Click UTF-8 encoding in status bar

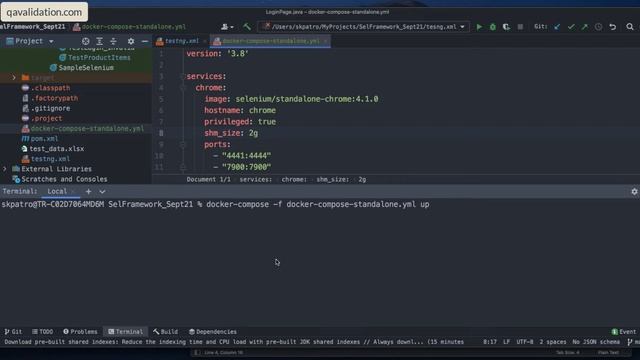pos(524,342)
